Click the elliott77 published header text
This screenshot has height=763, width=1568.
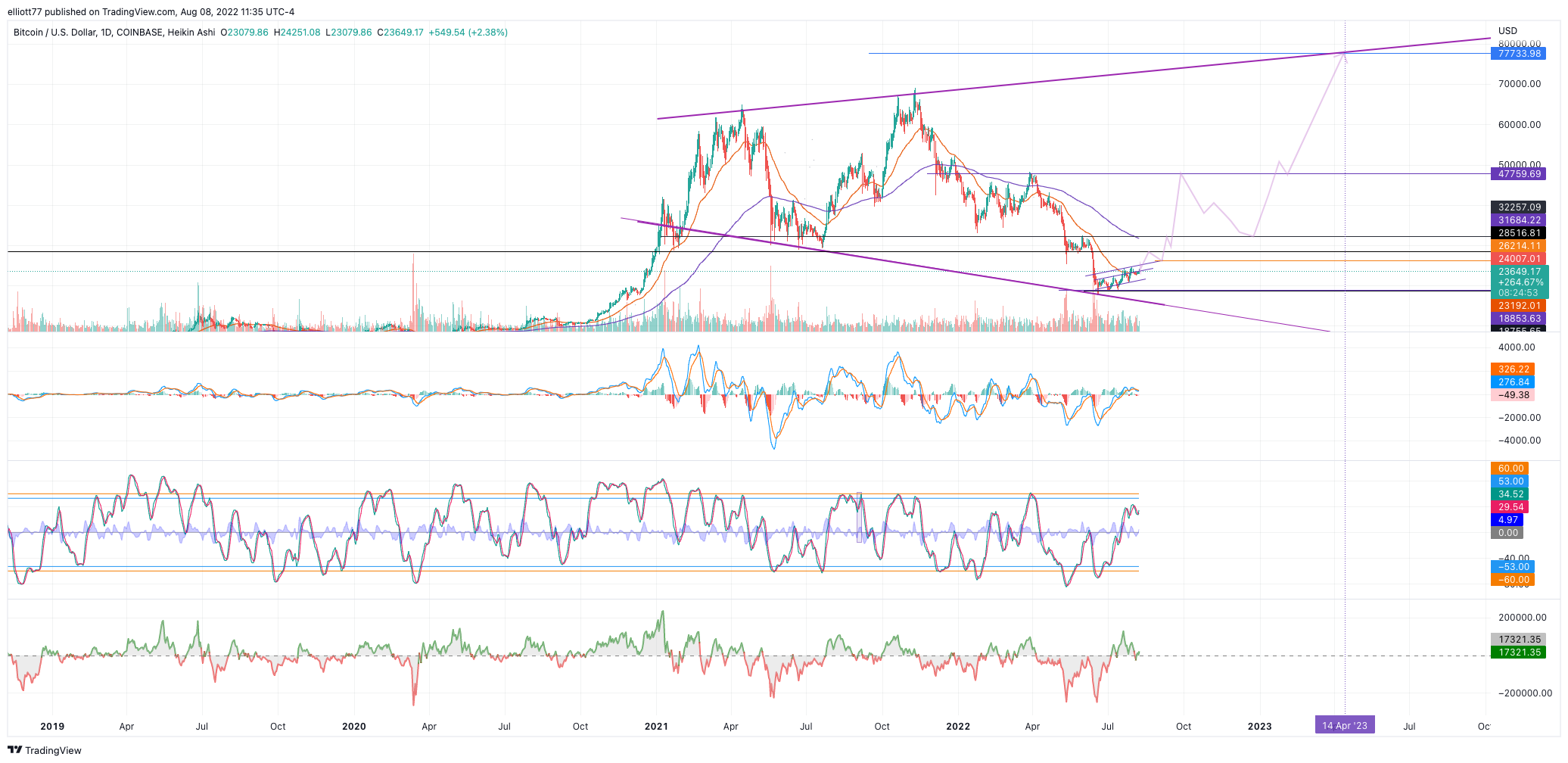[151, 12]
